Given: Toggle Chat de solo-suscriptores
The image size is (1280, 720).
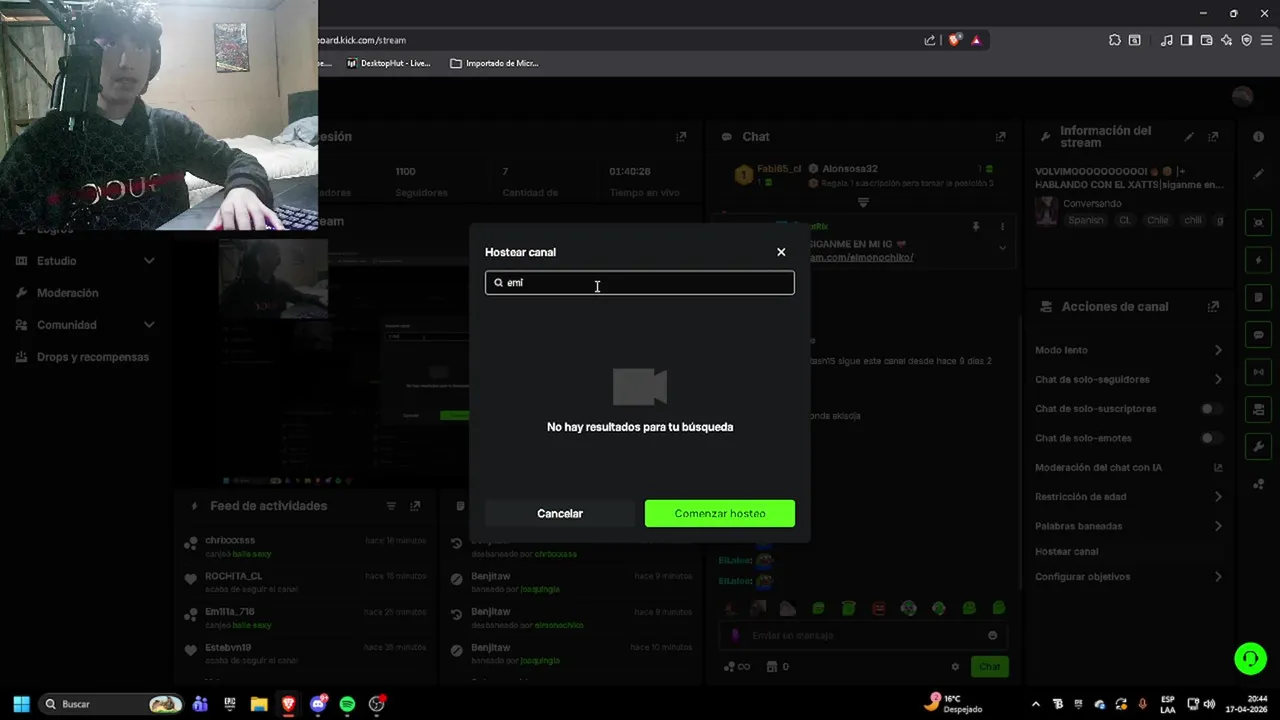Looking at the screenshot, I should click(1211, 409).
